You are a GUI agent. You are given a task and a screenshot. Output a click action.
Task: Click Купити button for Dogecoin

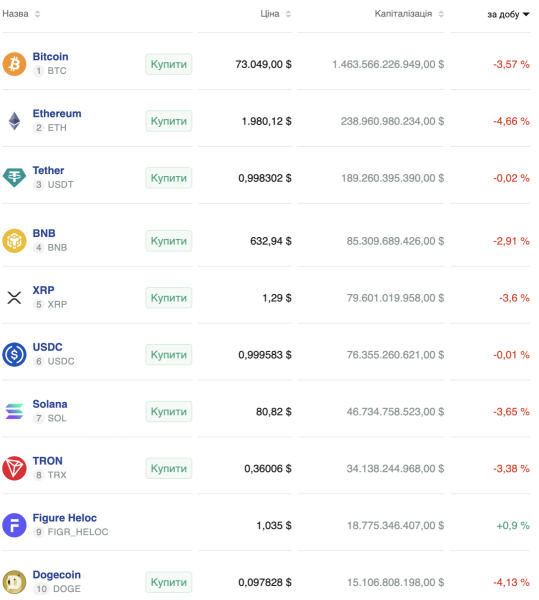168,582
